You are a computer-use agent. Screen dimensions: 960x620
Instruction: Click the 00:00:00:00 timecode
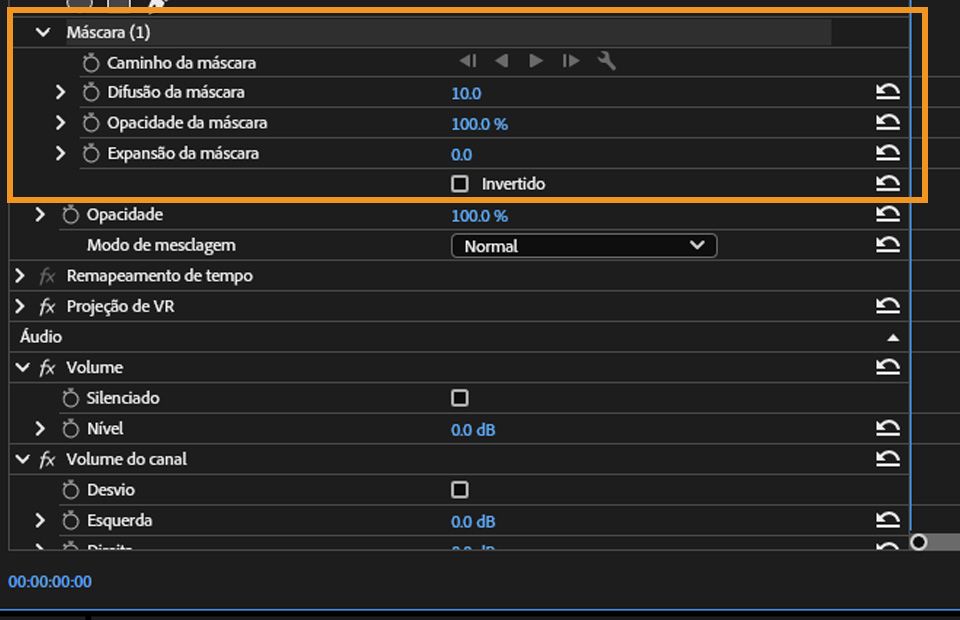[50, 581]
